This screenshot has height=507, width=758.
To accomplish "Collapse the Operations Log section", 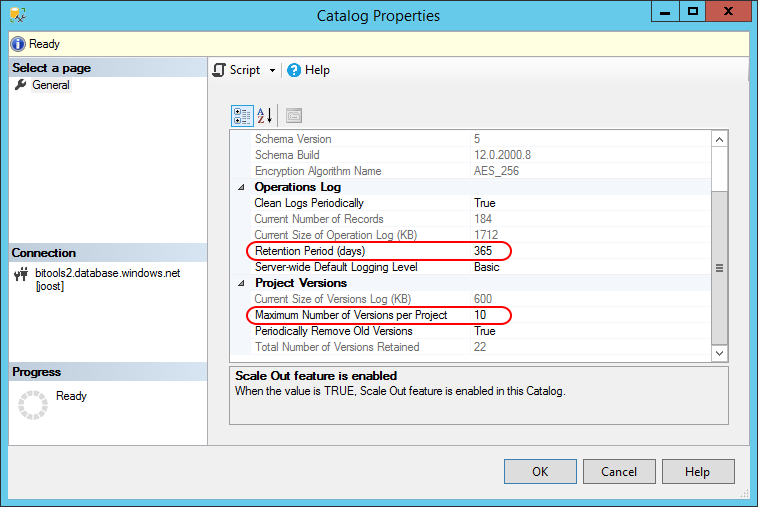I will (240, 187).
